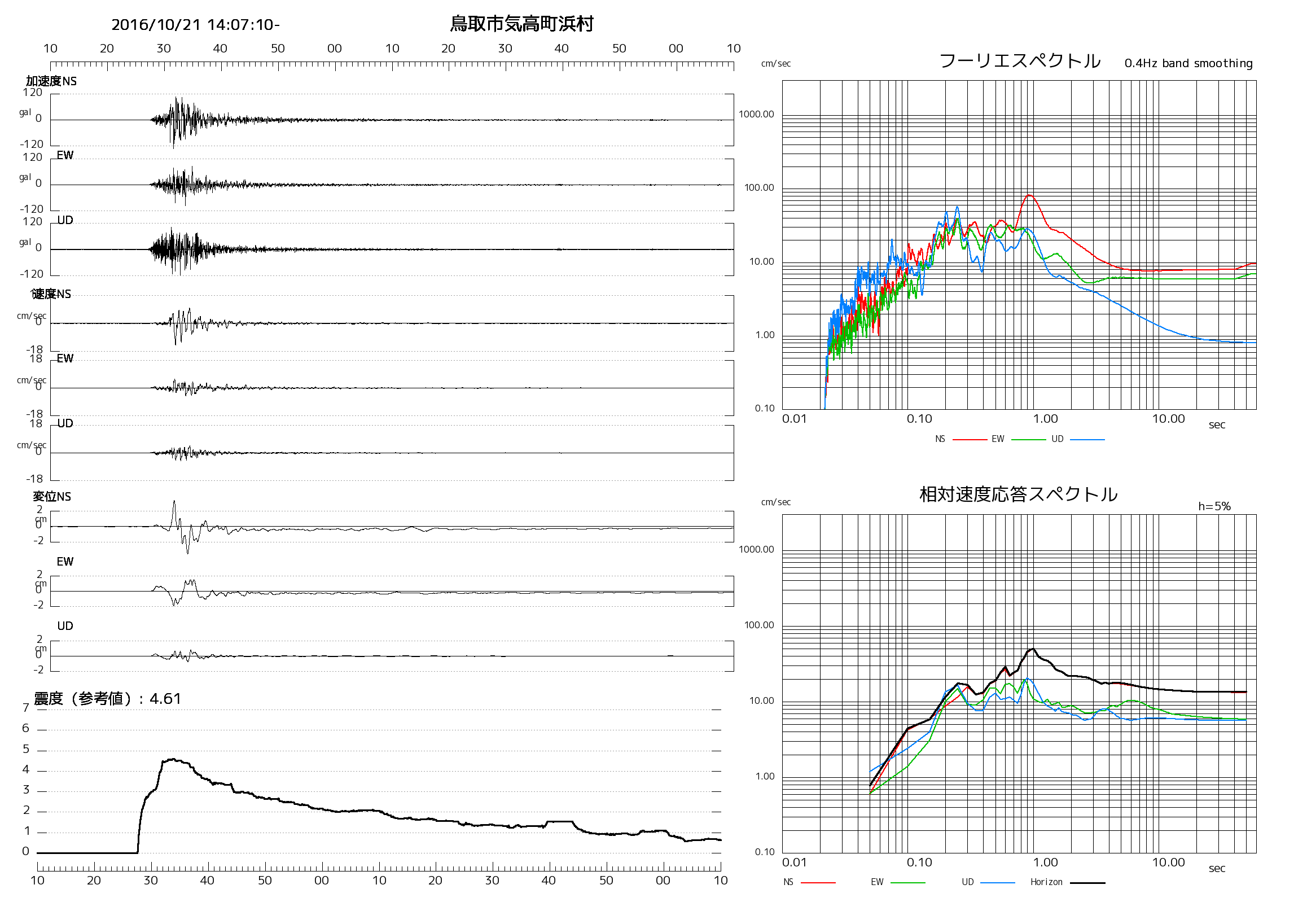
Task: Click 1000.00 on Fourier spectrum y-axis
Action: click(756, 115)
